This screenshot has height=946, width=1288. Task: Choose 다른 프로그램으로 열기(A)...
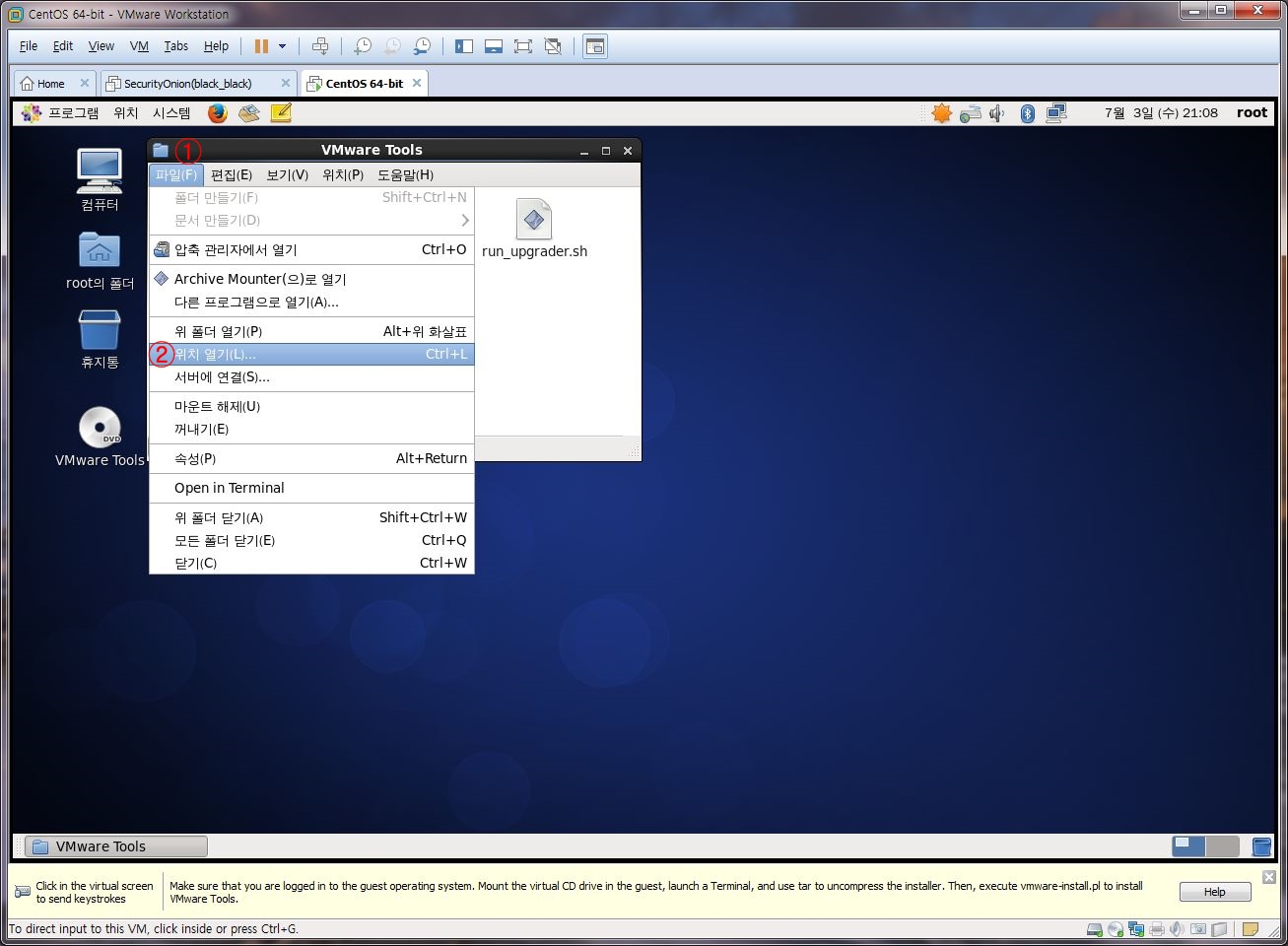(x=311, y=303)
